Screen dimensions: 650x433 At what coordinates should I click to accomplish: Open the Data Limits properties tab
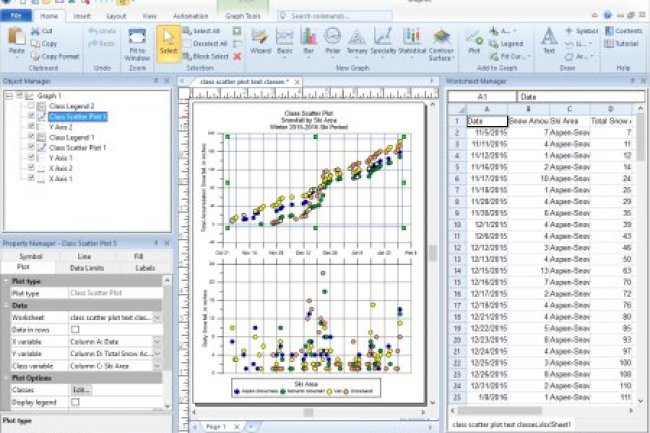click(x=87, y=268)
